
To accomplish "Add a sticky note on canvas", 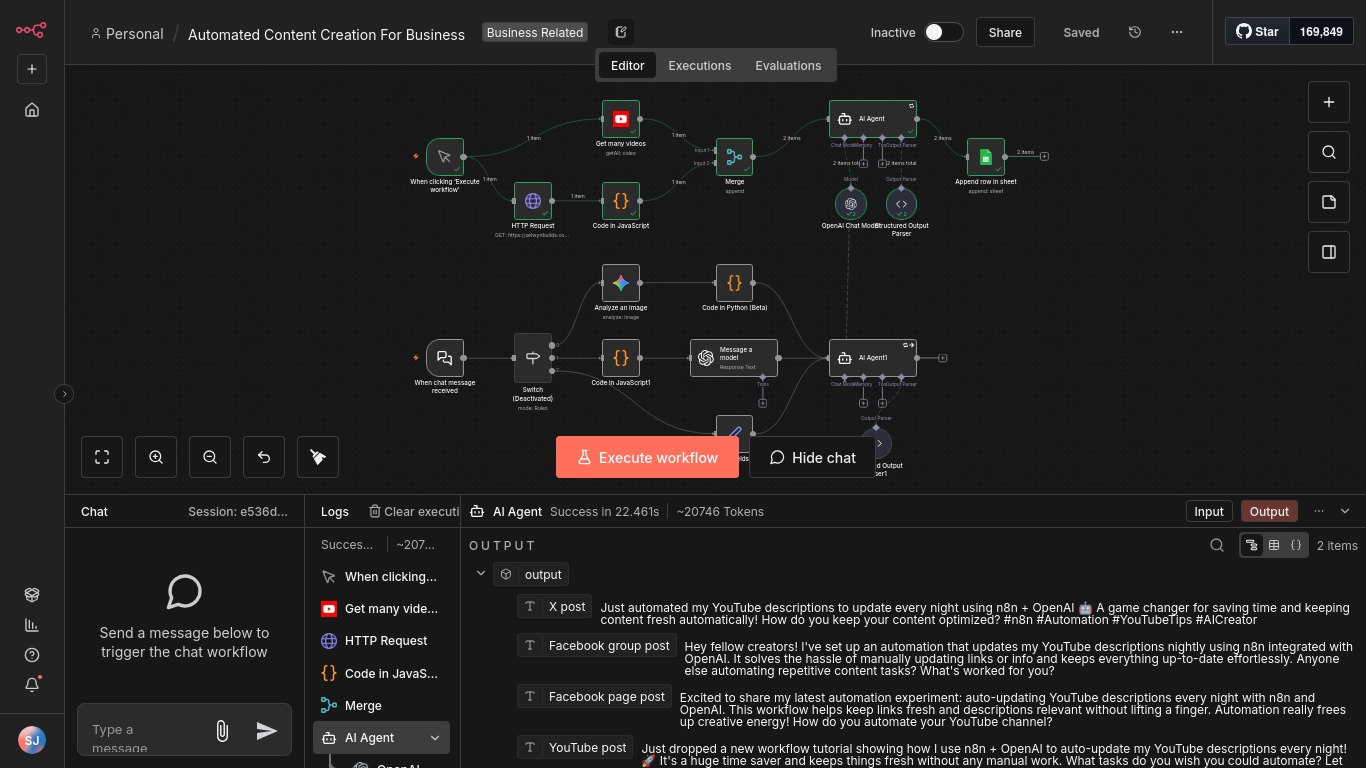I will (x=1329, y=202).
